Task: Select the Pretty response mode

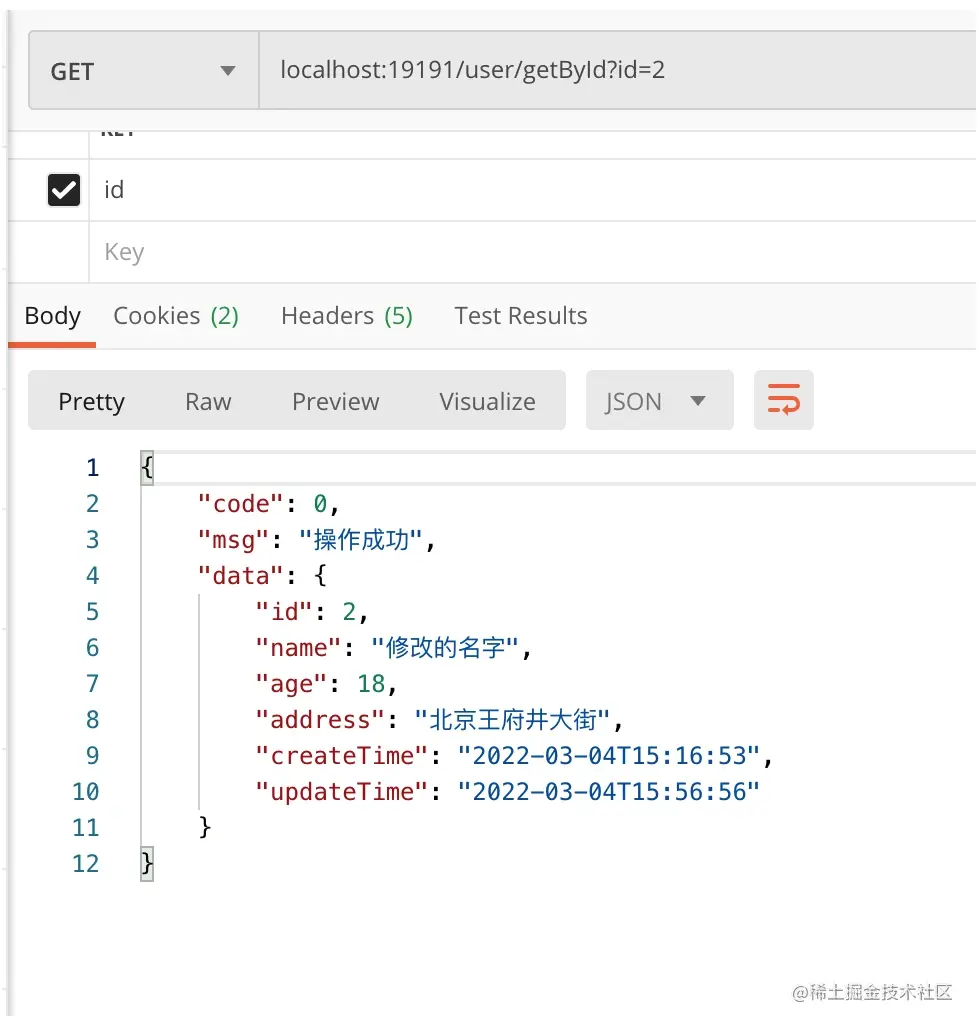Action: click(x=91, y=401)
